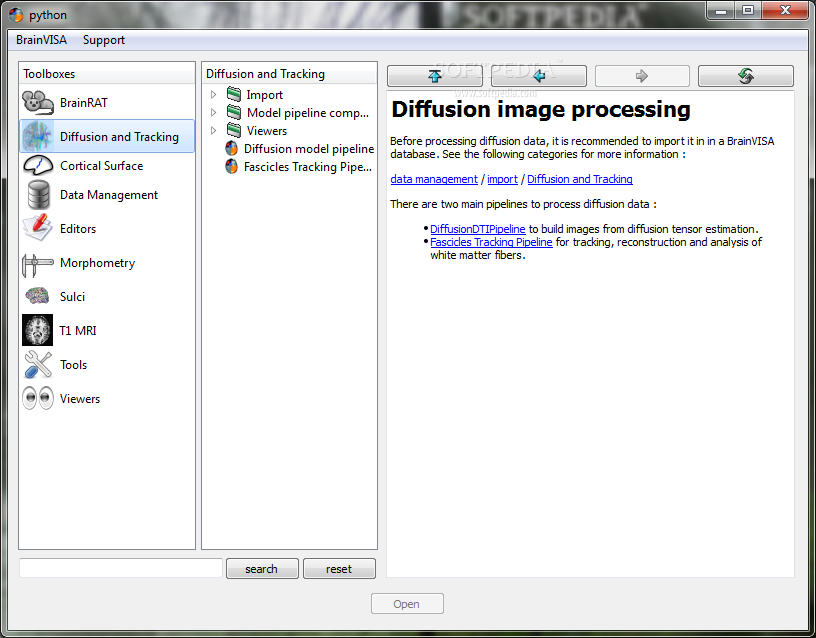Image resolution: width=816 pixels, height=638 pixels.
Task: Expand the Import tree node
Action: (213, 95)
